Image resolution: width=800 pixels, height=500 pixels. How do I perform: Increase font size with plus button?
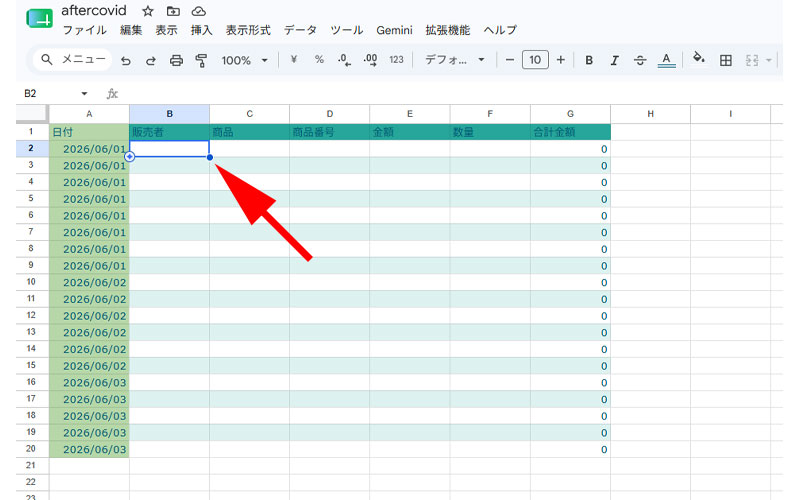point(561,60)
